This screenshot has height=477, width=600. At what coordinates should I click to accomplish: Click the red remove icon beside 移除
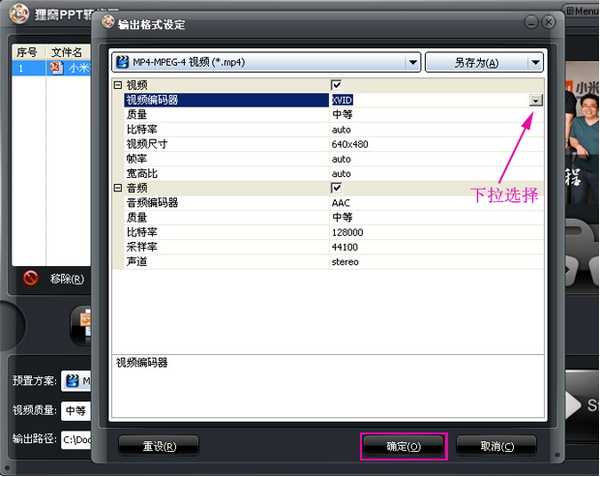pos(31,278)
